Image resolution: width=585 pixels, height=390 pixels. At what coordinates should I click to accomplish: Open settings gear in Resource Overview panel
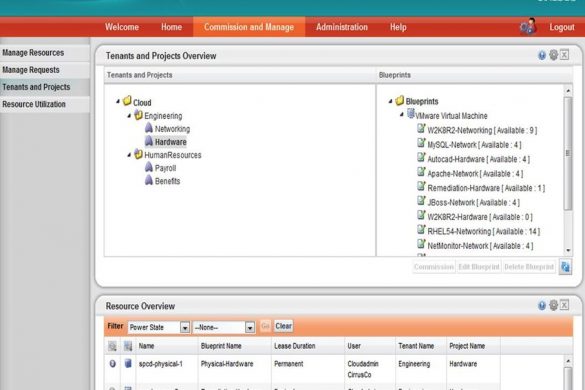click(554, 305)
